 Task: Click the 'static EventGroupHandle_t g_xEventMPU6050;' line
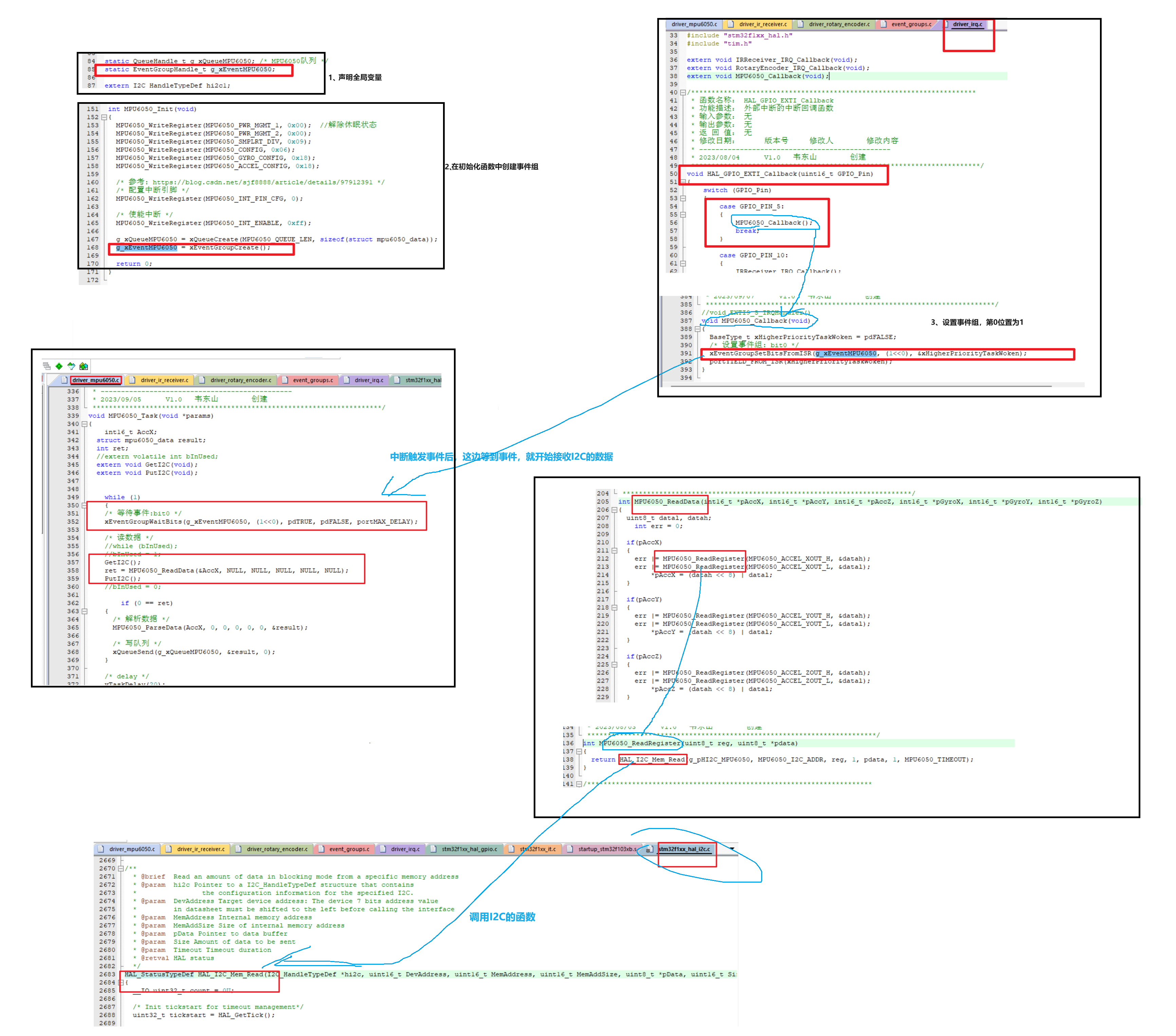click(190, 69)
